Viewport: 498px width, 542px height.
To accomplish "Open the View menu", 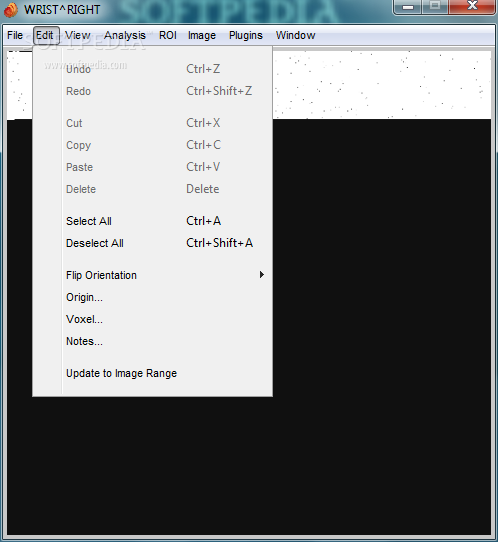I will click(78, 35).
